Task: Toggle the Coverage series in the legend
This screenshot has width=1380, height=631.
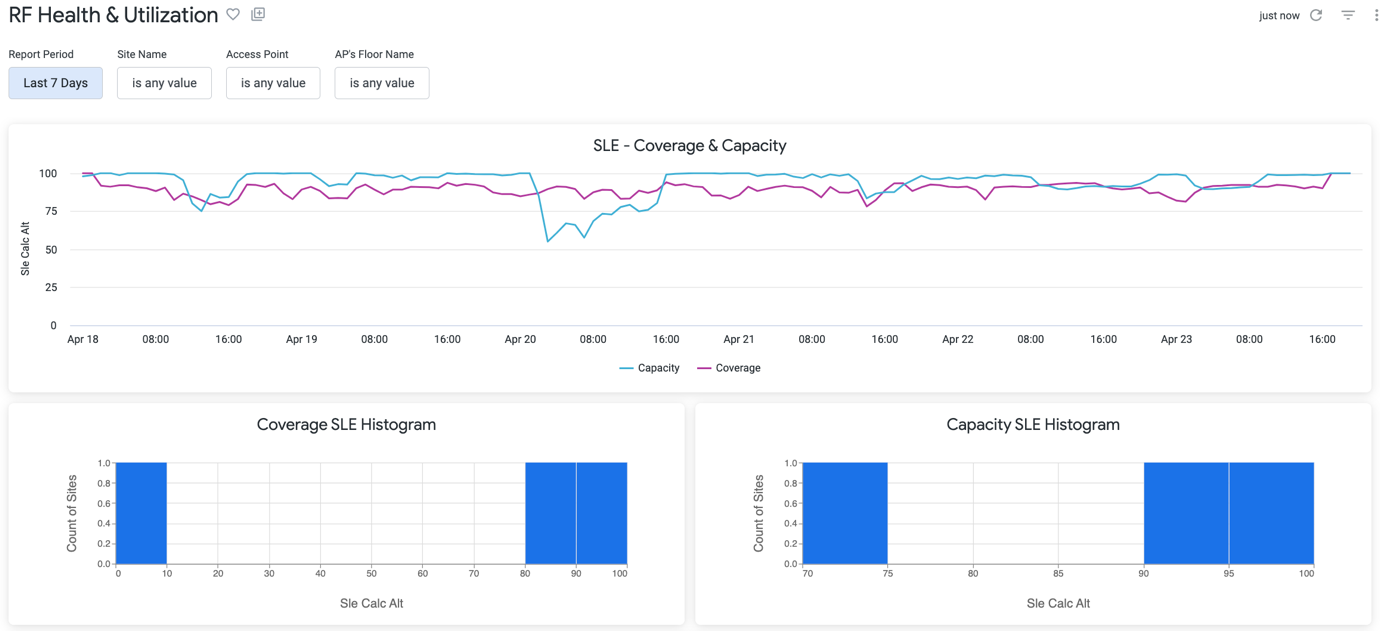Action: point(729,368)
